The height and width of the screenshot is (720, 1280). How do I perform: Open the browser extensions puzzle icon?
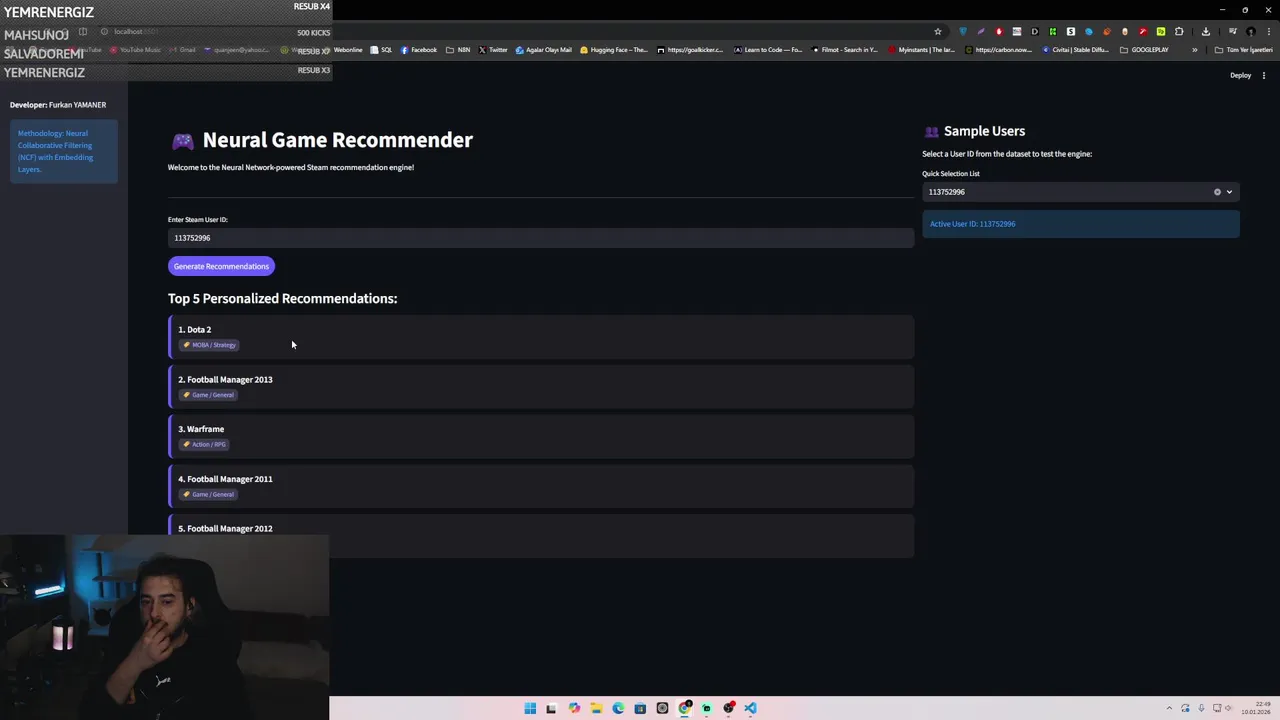coord(1179,31)
